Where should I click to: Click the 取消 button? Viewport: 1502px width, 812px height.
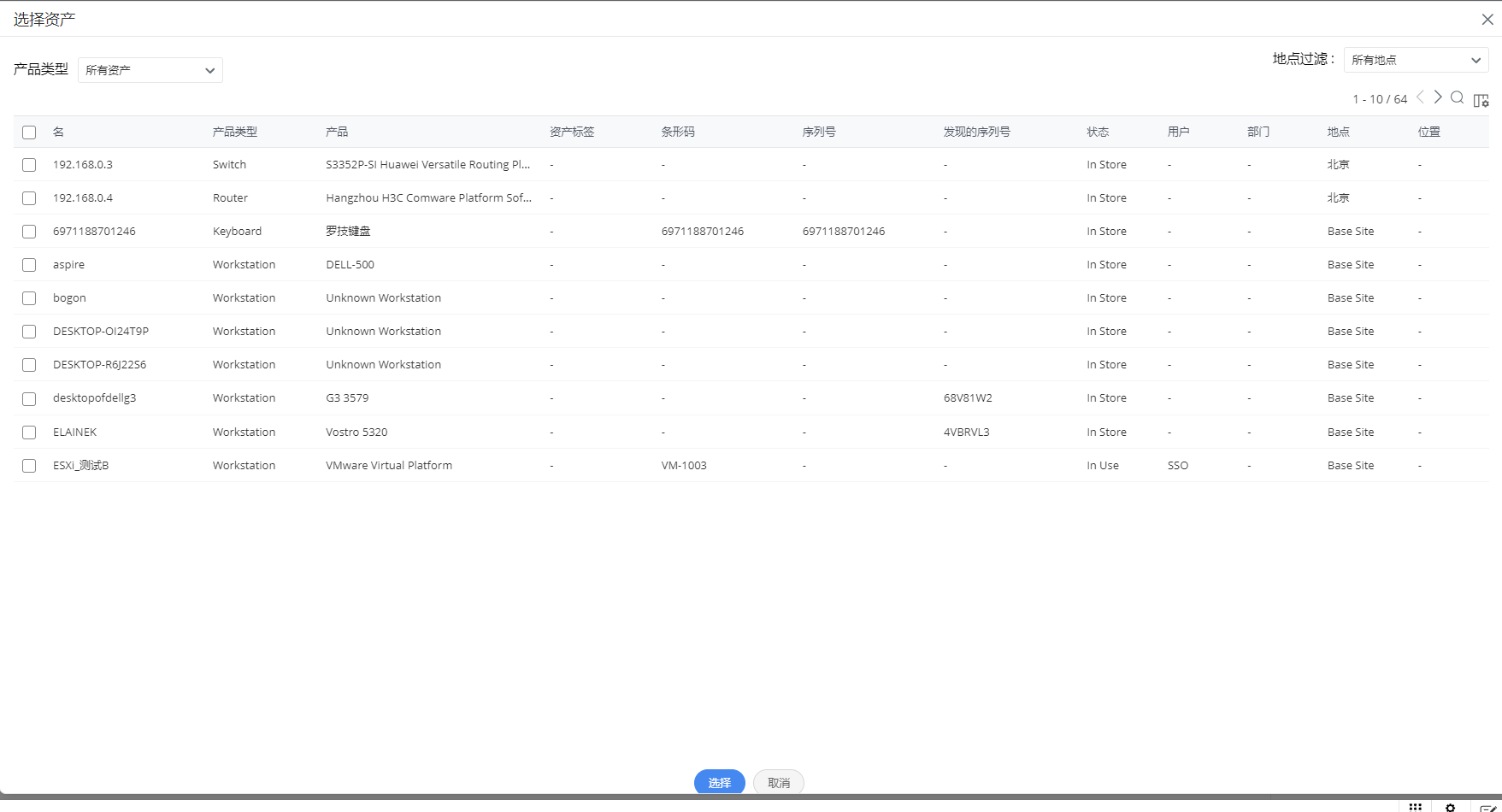(779, 782)
